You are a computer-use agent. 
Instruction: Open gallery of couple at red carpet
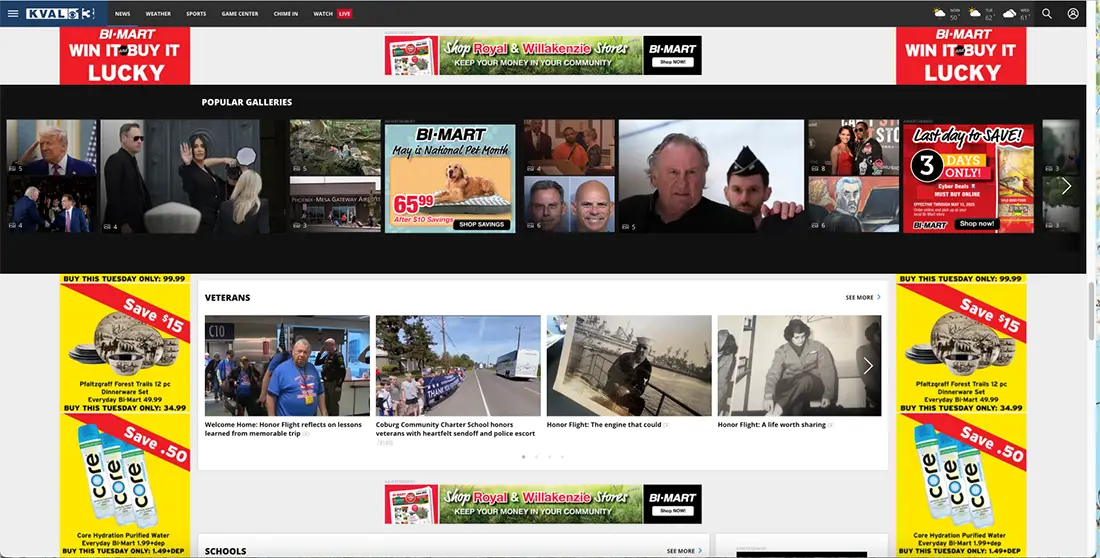coord(853,147)
